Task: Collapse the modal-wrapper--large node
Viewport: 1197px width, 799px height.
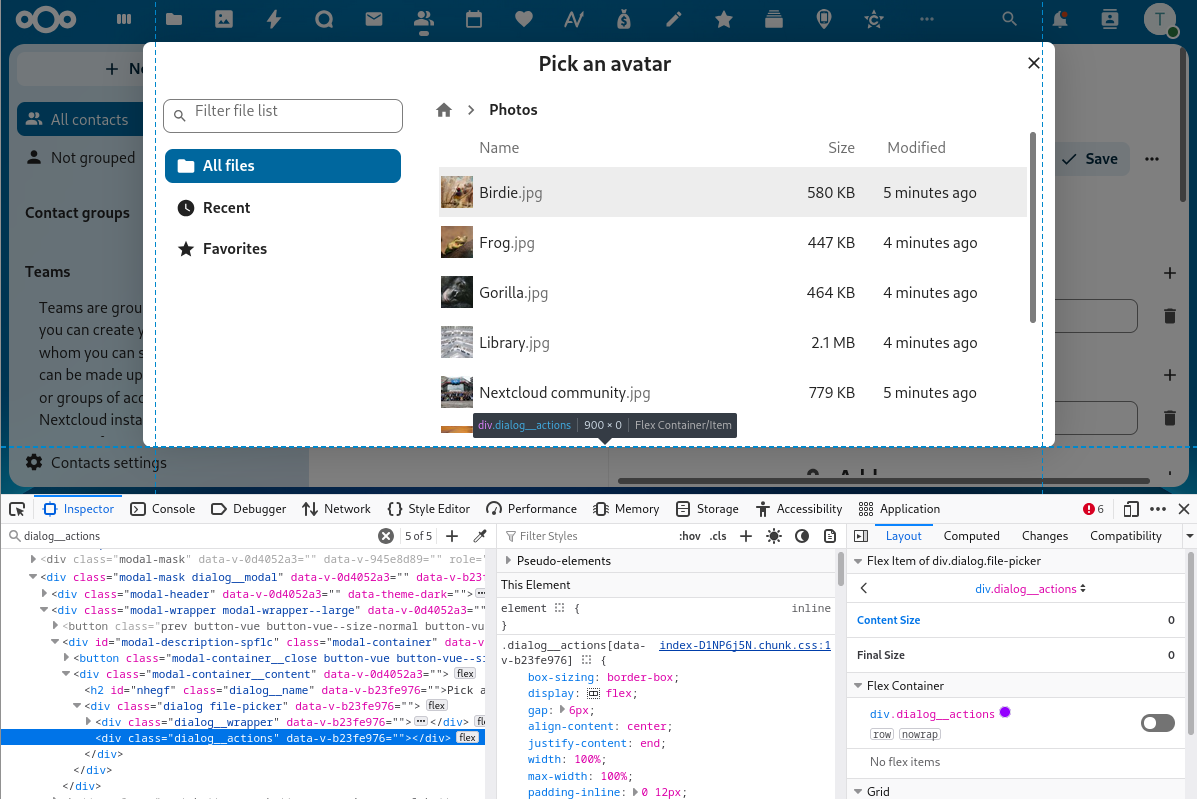Action: coord(44,610)
